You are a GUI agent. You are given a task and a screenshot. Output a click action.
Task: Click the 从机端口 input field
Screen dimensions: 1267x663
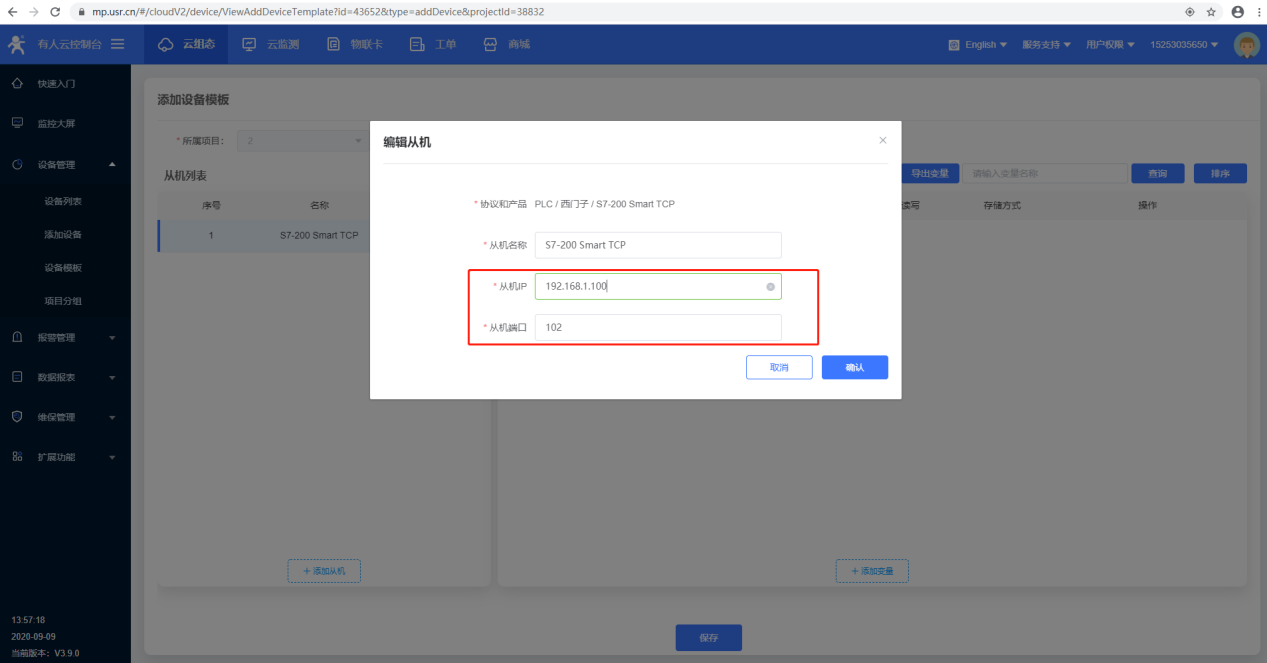tap(657, 327)
